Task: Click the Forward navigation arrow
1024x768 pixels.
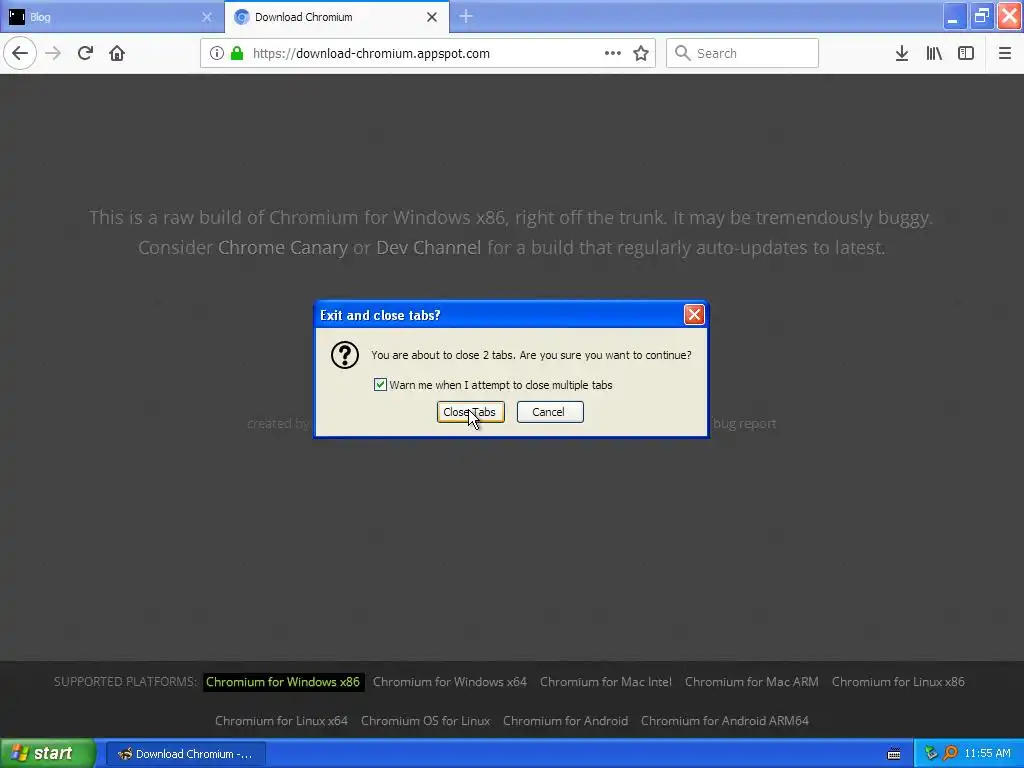Action: 53,53
